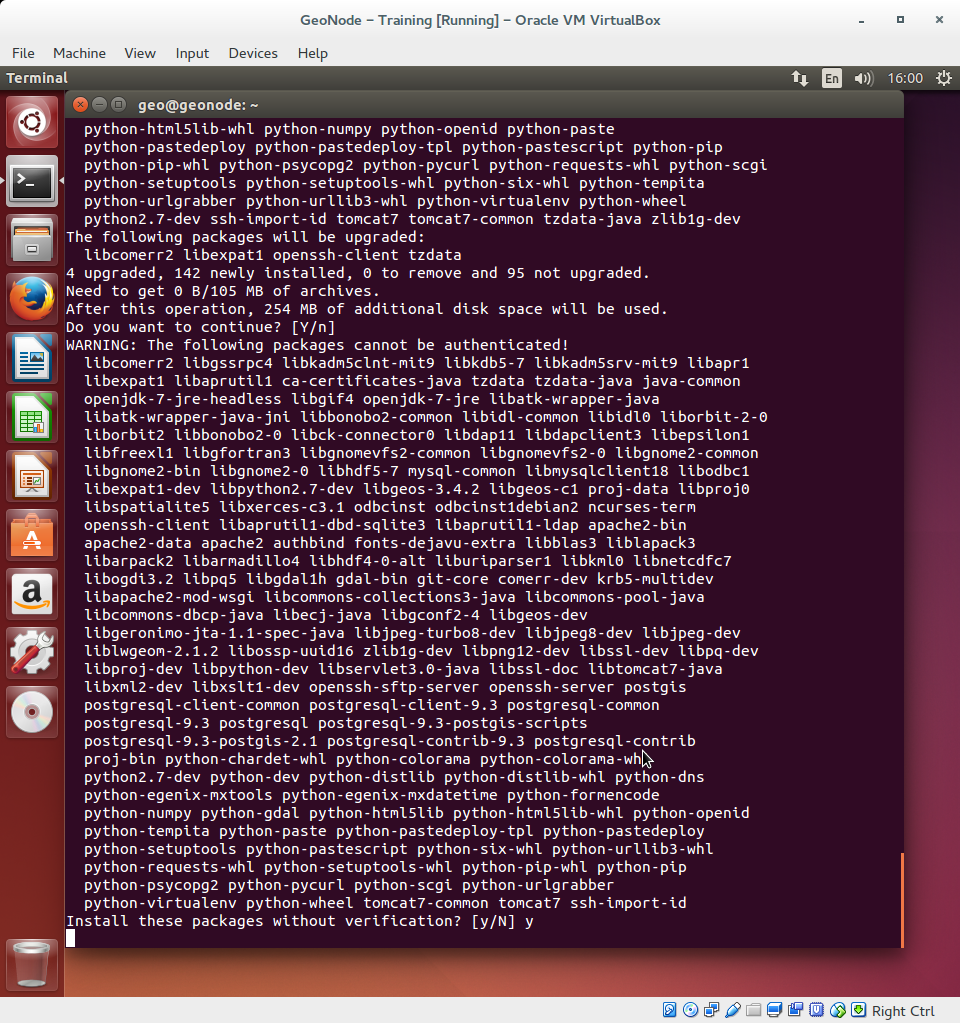960x1023 pixels.
Task: Open the 16:00 clock menu
Action: coord(905,78)
